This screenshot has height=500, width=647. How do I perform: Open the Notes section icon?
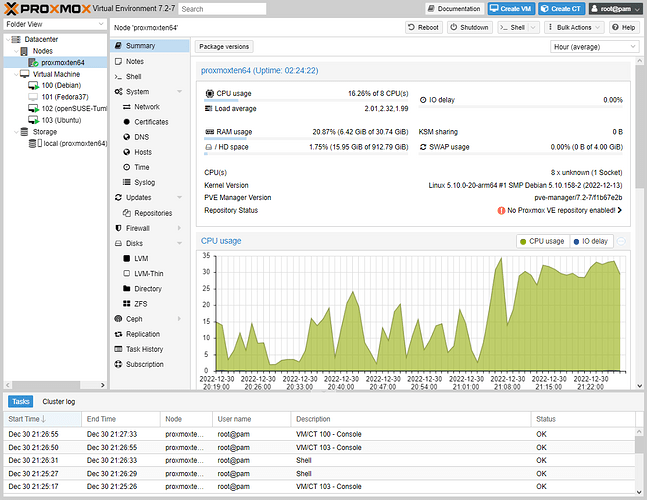click(118, 61)
